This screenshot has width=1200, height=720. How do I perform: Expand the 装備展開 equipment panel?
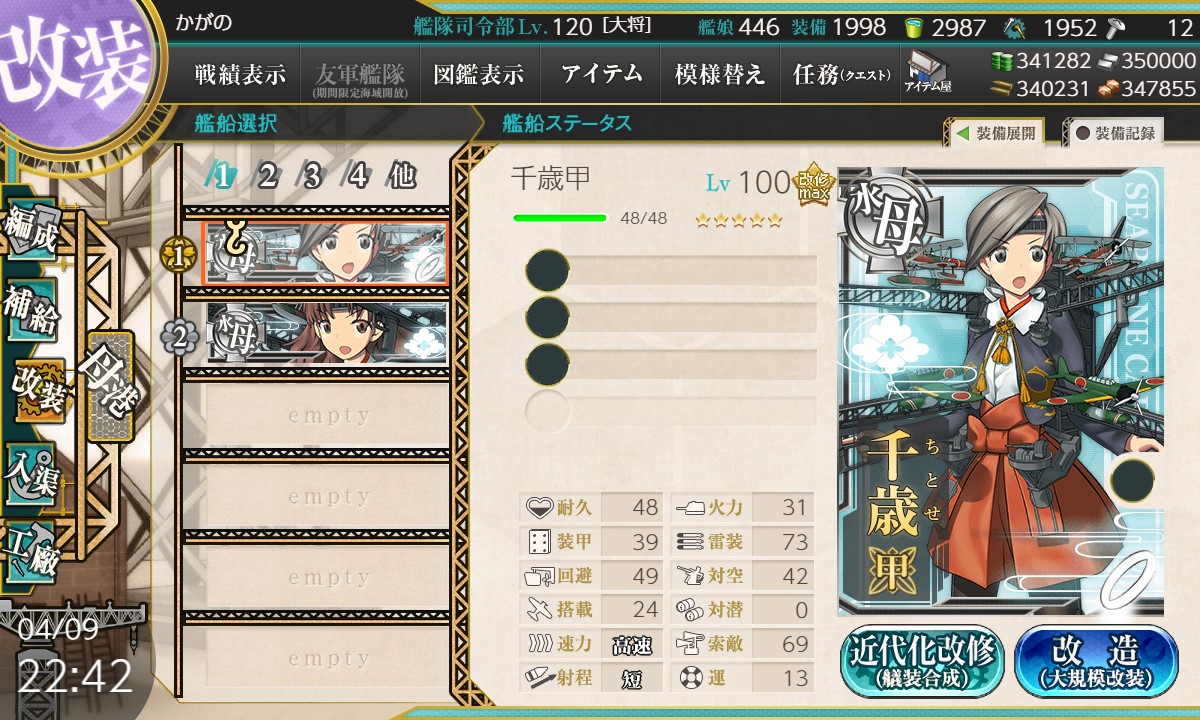(x=995, y=133)
